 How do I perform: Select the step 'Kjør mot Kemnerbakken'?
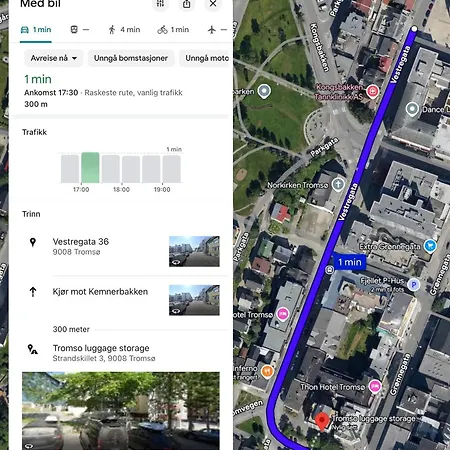[100, 292]
